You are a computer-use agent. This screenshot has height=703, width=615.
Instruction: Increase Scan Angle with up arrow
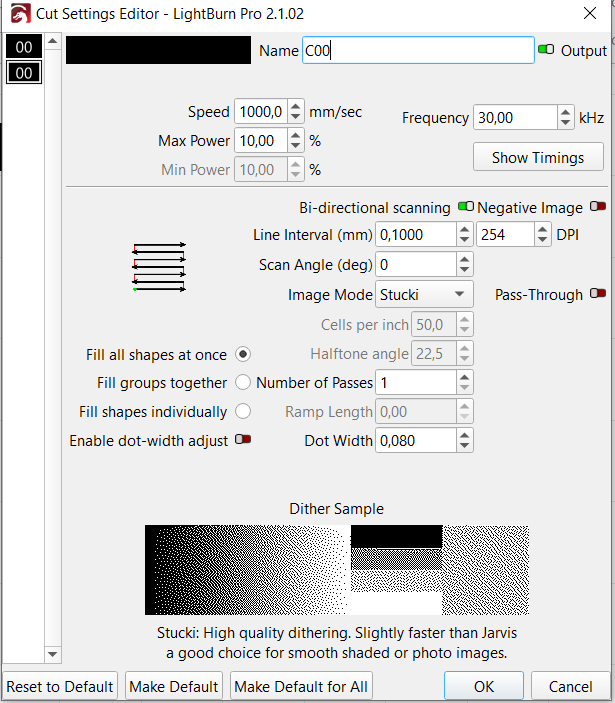point(464,259)
